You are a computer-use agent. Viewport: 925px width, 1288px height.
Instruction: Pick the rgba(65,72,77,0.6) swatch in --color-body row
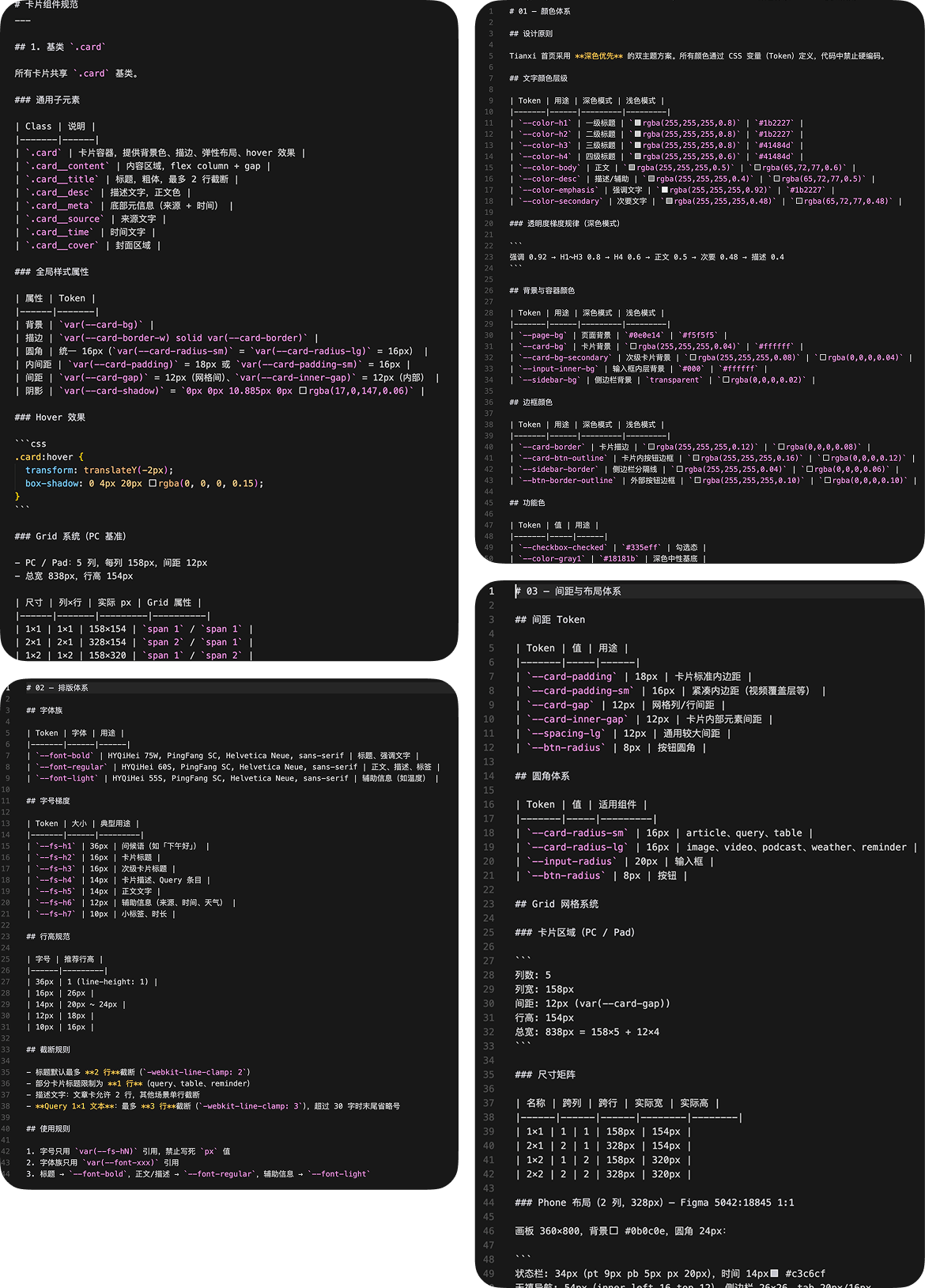757,168
